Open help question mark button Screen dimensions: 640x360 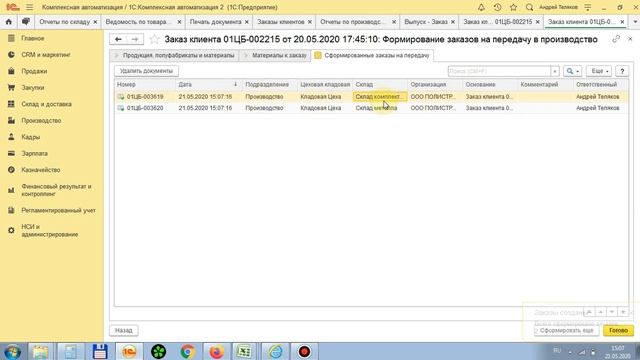pos(622,71)
